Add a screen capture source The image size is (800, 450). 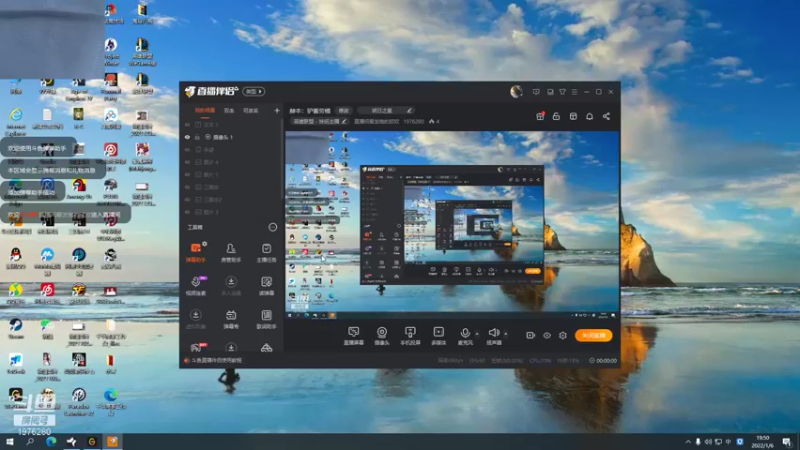(353, 335)
